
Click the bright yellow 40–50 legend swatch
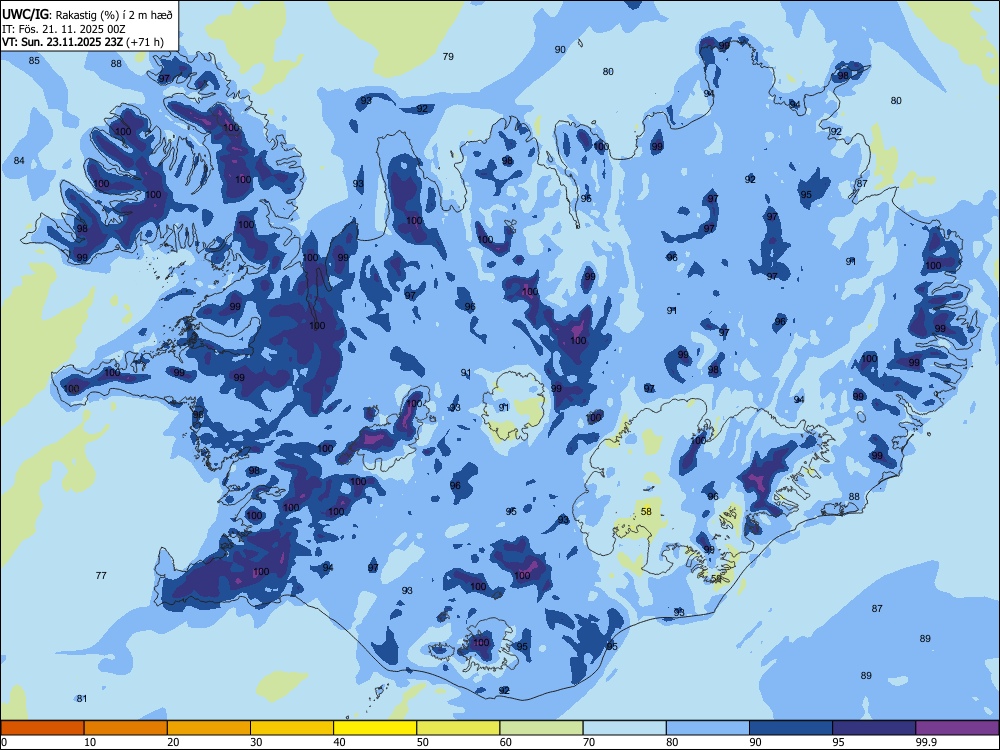(x=375, y=728)
